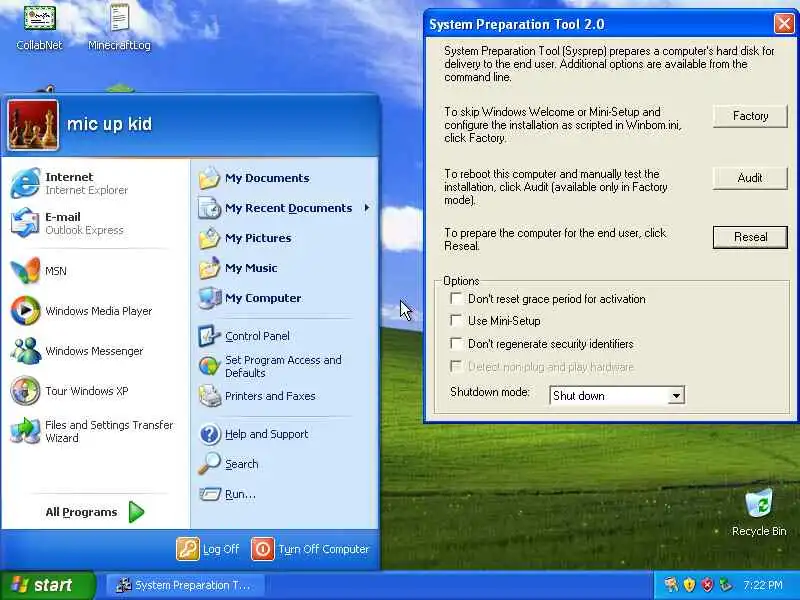Click the user name mic up kid
800x600 pixels.
tap(109, 124)
